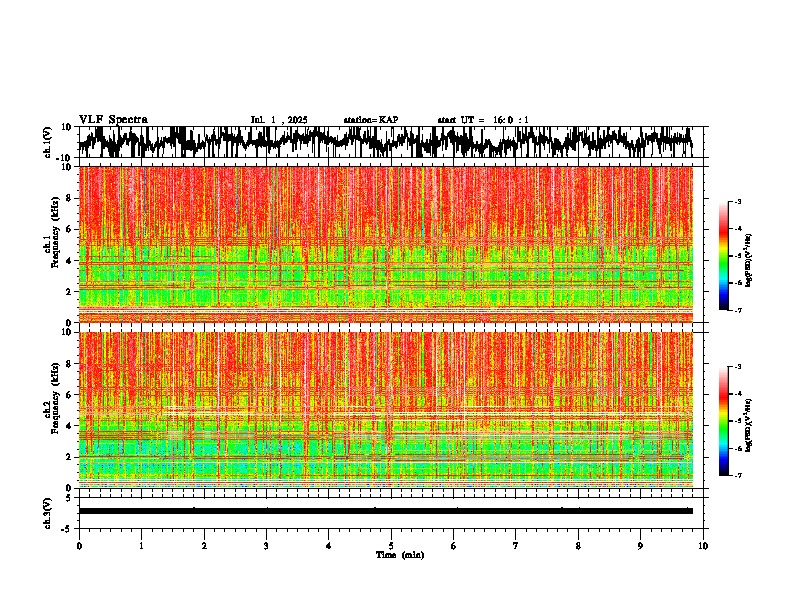Click the "-7" label on ch.1 color bar

pos(737,310)
